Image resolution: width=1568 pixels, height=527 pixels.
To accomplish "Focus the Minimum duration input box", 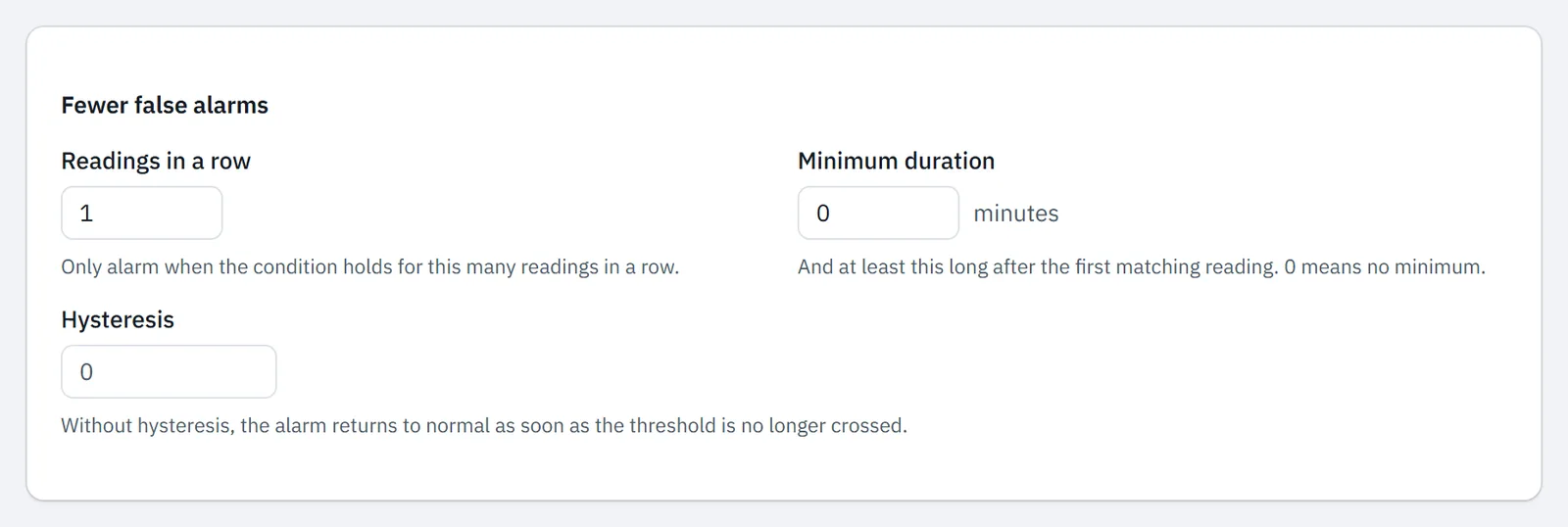I will click(878, 213).
